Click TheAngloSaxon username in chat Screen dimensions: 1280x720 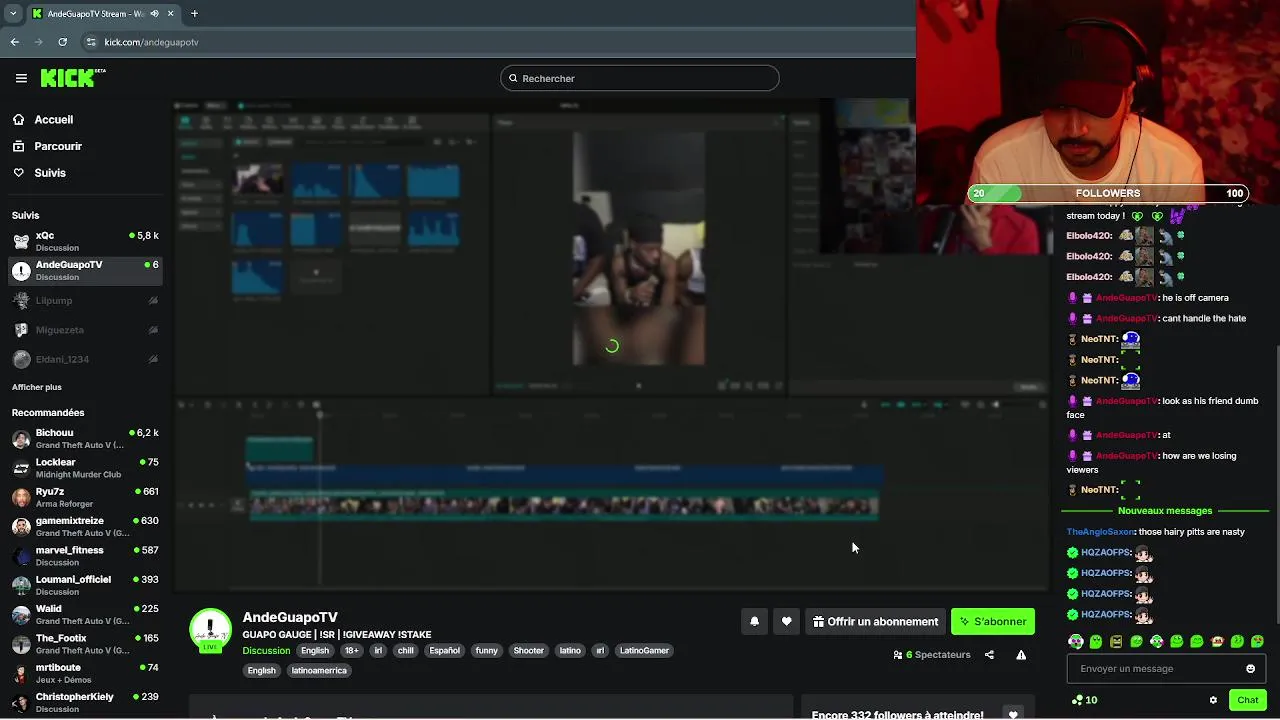pyautogui.click(x=1100, y=532)
